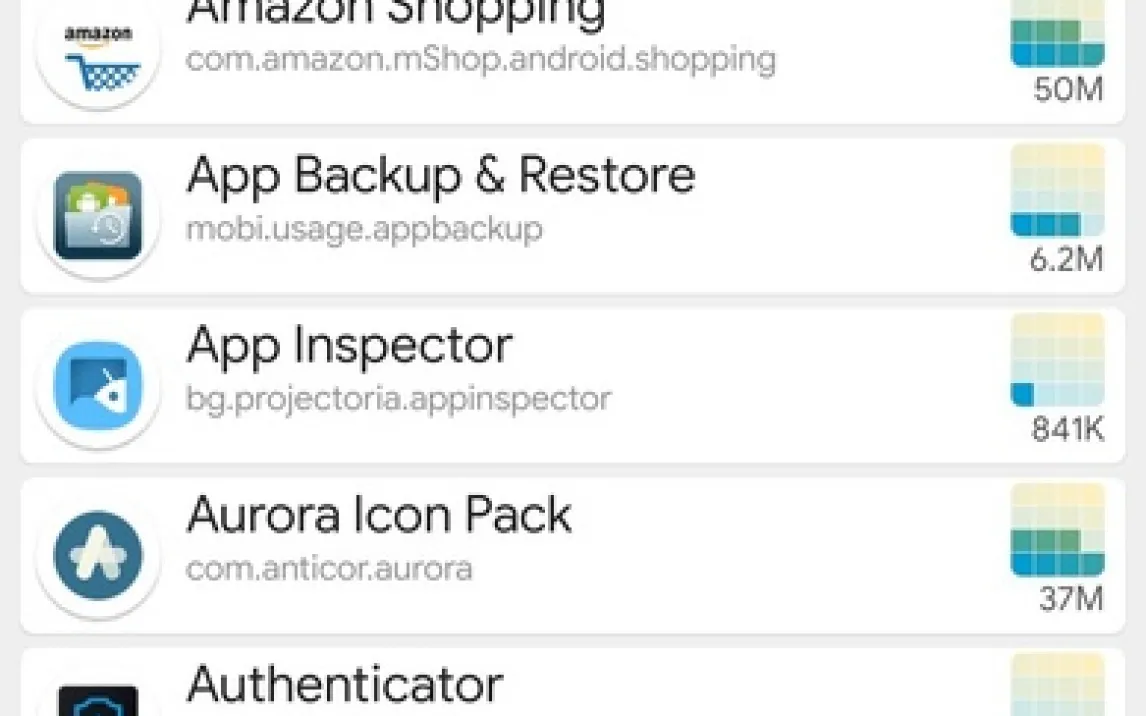Click Authenticator storage usage grid
The height and width of the screenshot is (716, 1146).
(1057, 685)
